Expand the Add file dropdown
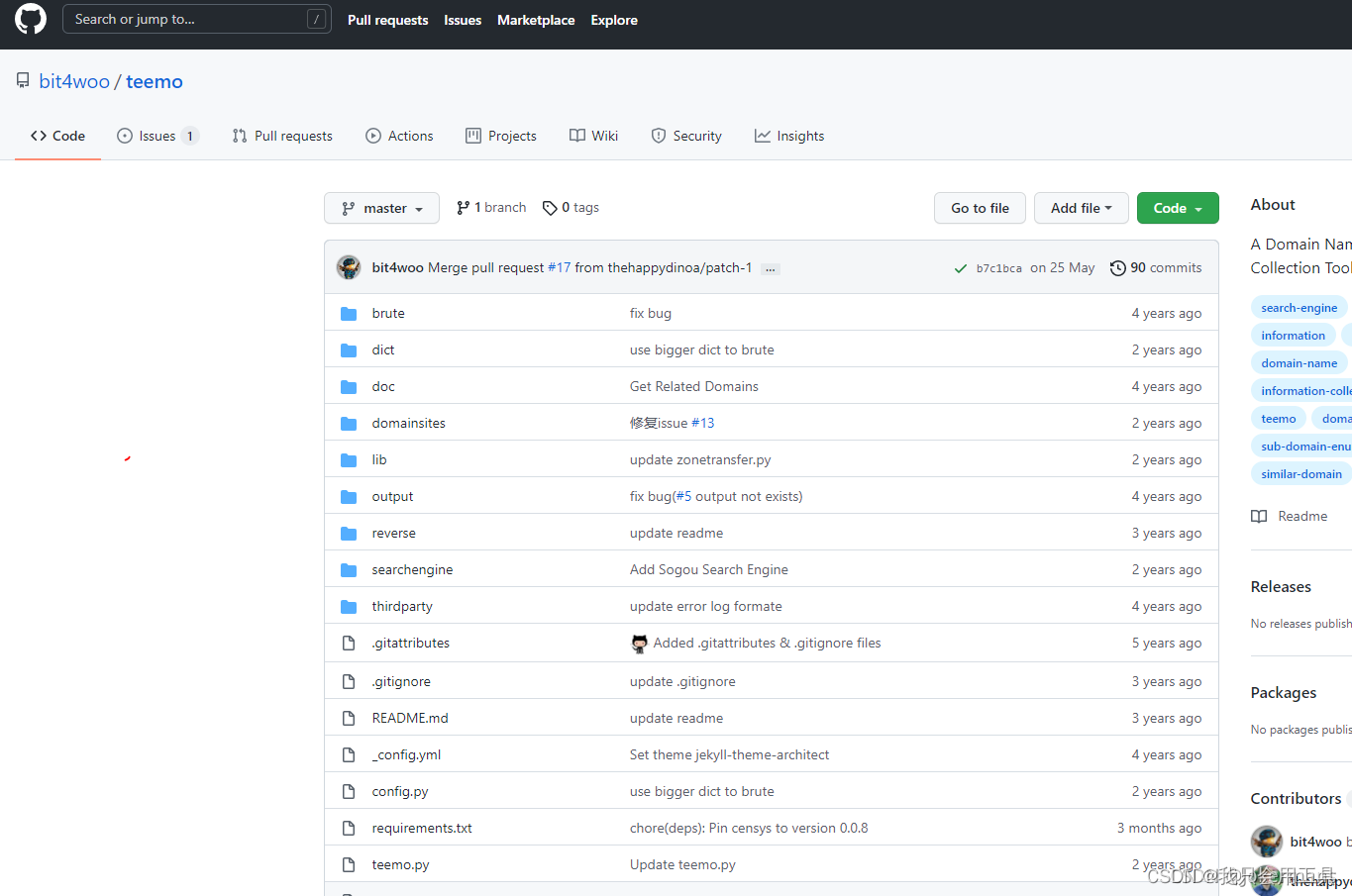Viewport: 1352px width, 896px height. coord(1081,208)
